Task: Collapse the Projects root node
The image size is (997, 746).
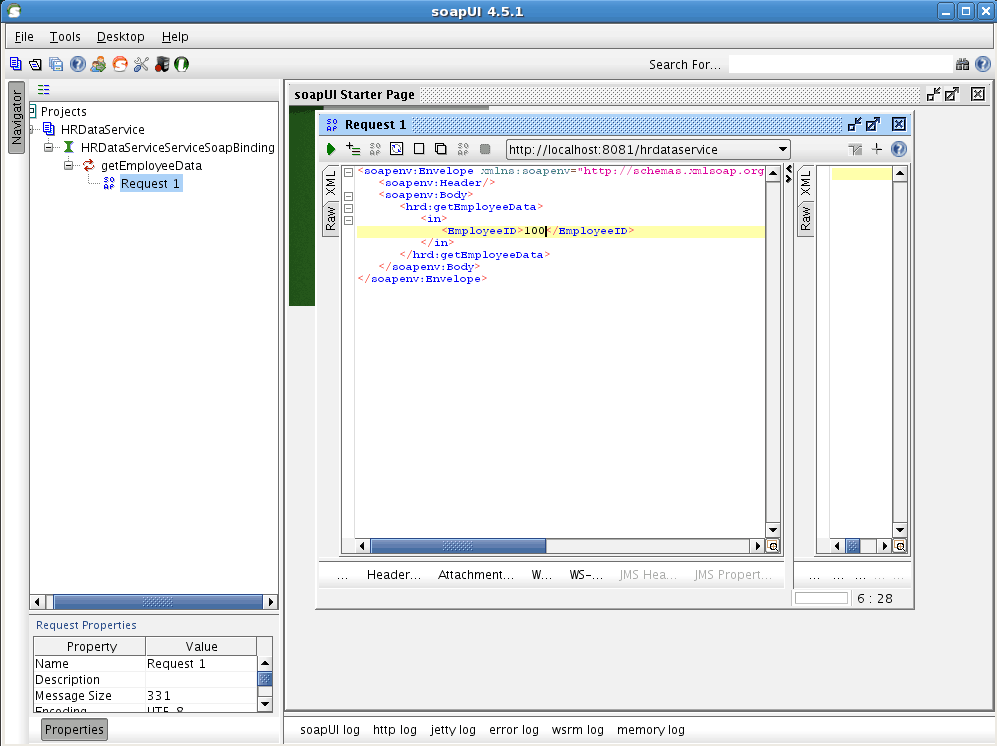Action: (x=32, y=111)
